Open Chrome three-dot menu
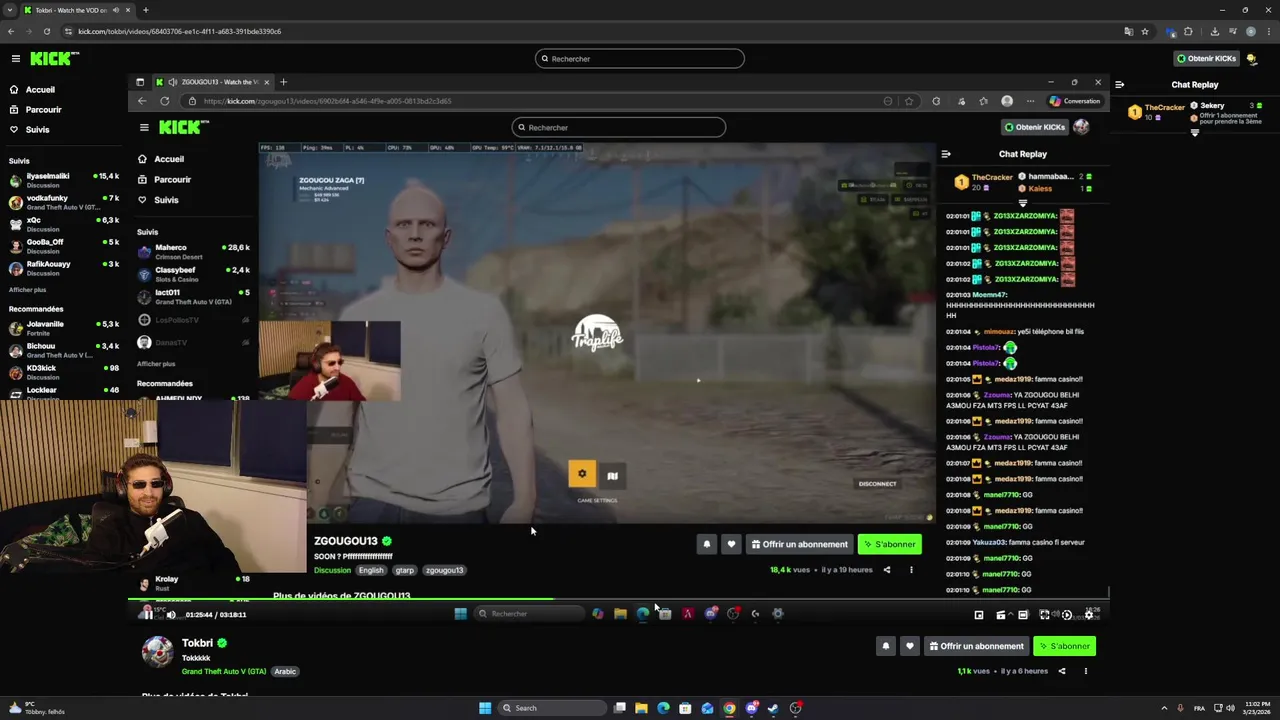 (1269, 31)
